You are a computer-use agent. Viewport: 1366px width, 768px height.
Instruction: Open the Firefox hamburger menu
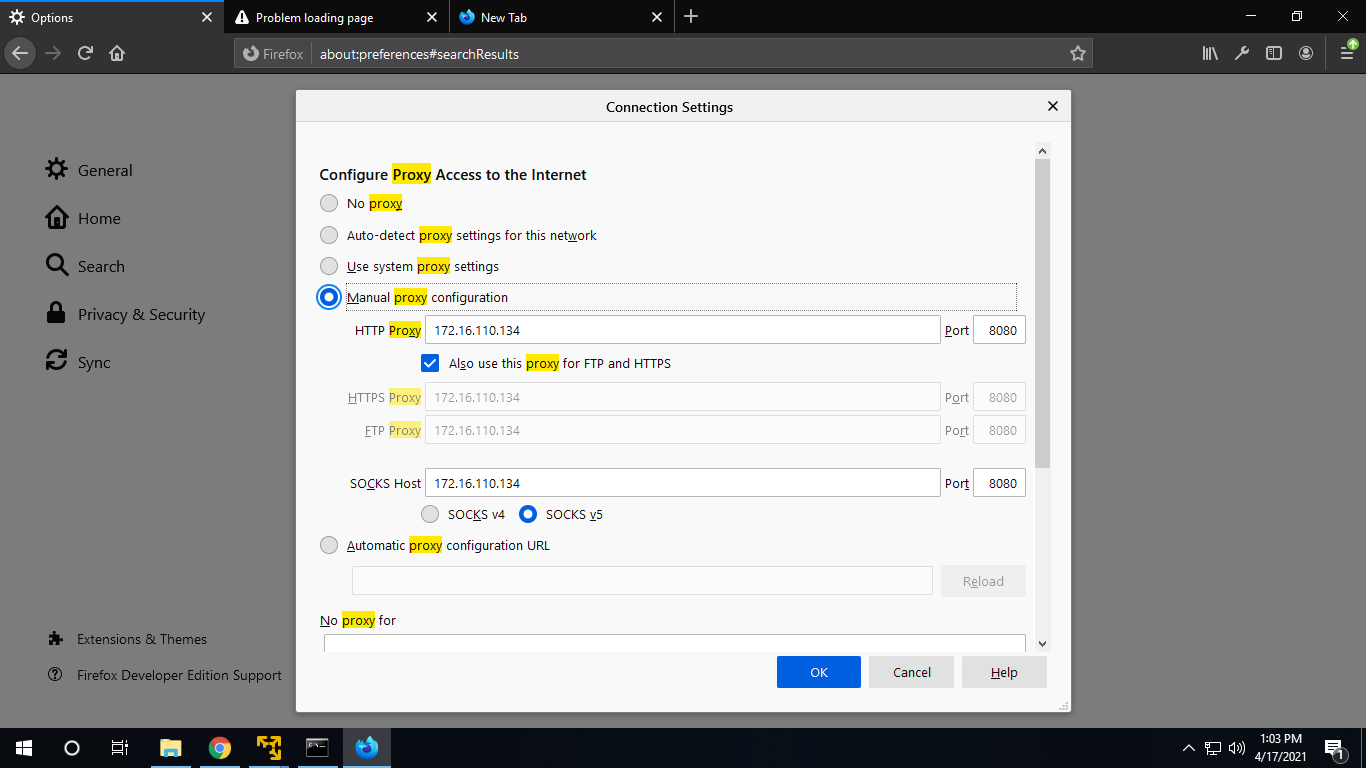(x=1347, y=54)
